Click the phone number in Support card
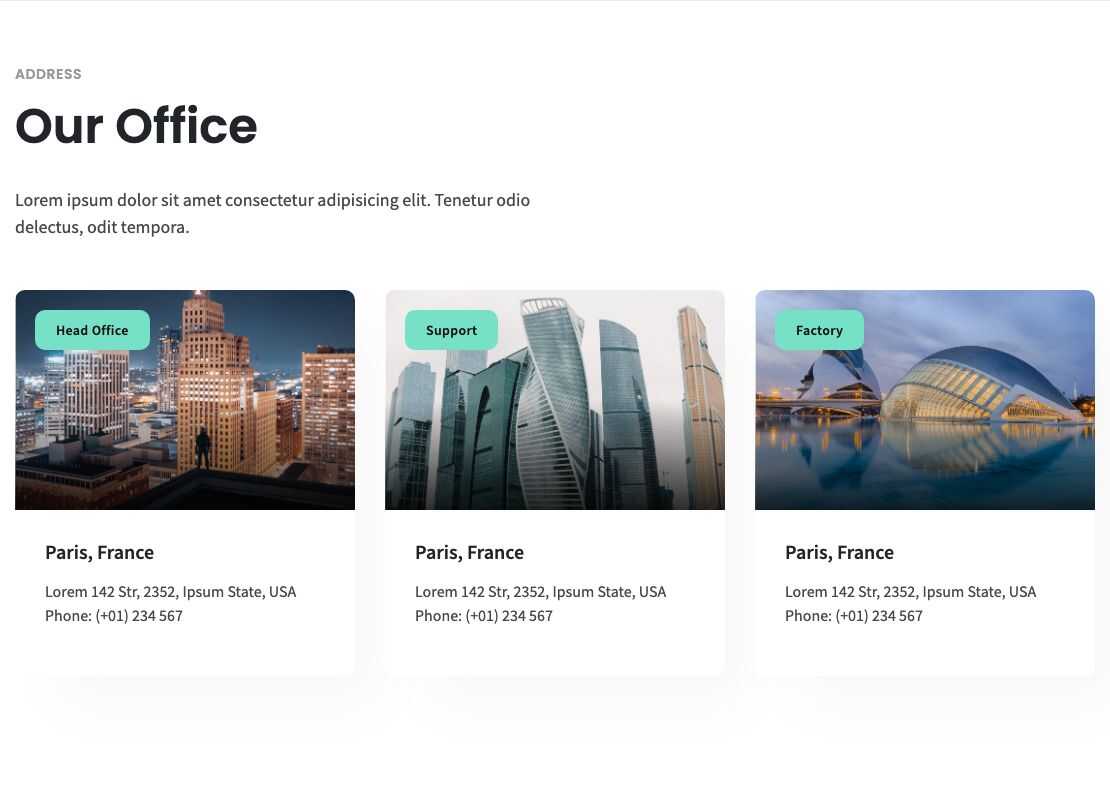 [484, 616]
